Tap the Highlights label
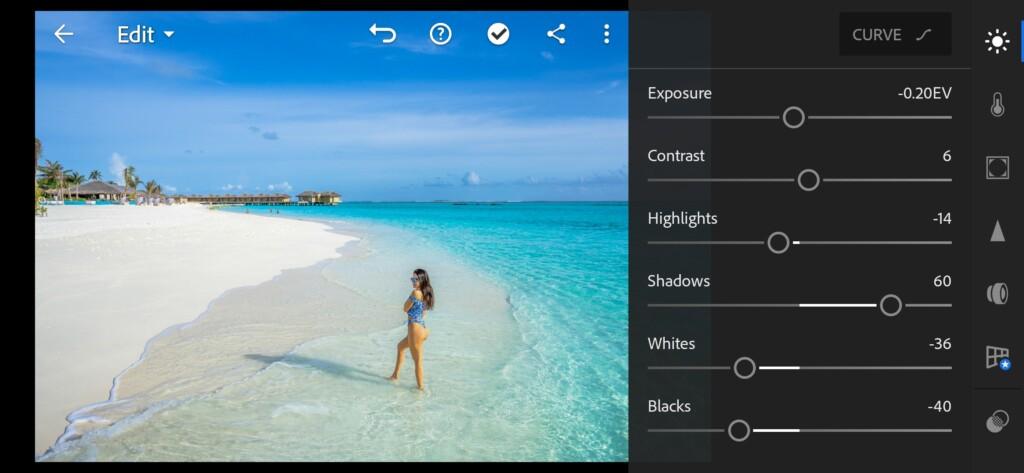The image size is (1024, 473). point(682,219)
